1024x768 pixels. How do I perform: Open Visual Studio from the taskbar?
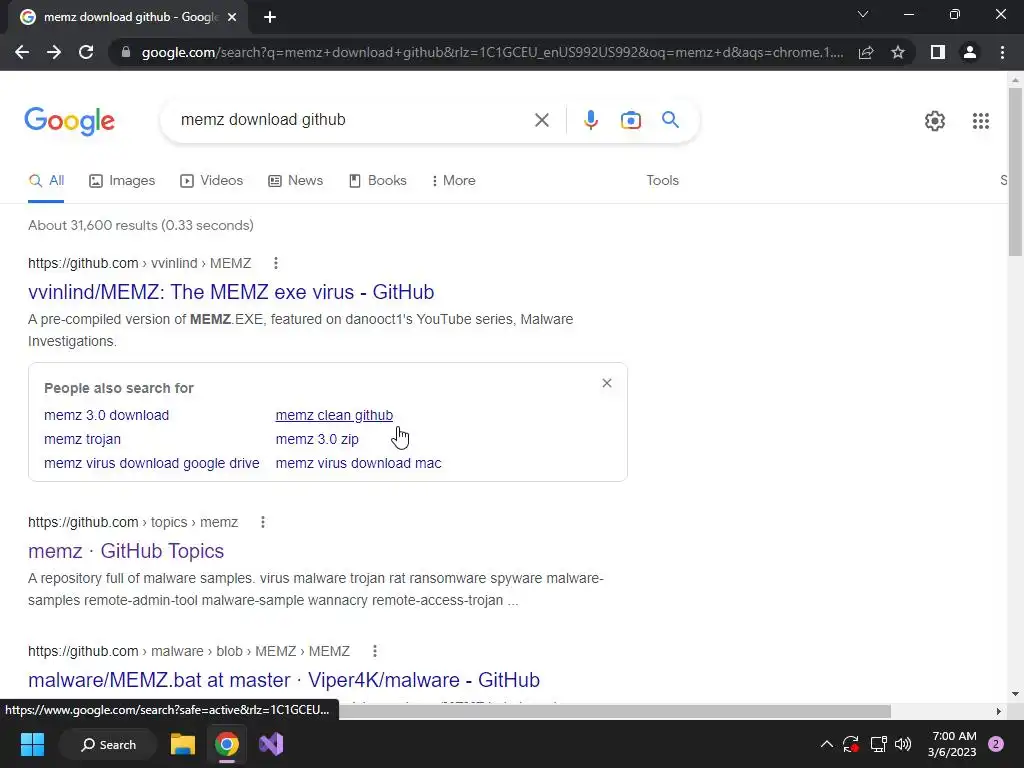pyautogui.click(x=271, y=744)
